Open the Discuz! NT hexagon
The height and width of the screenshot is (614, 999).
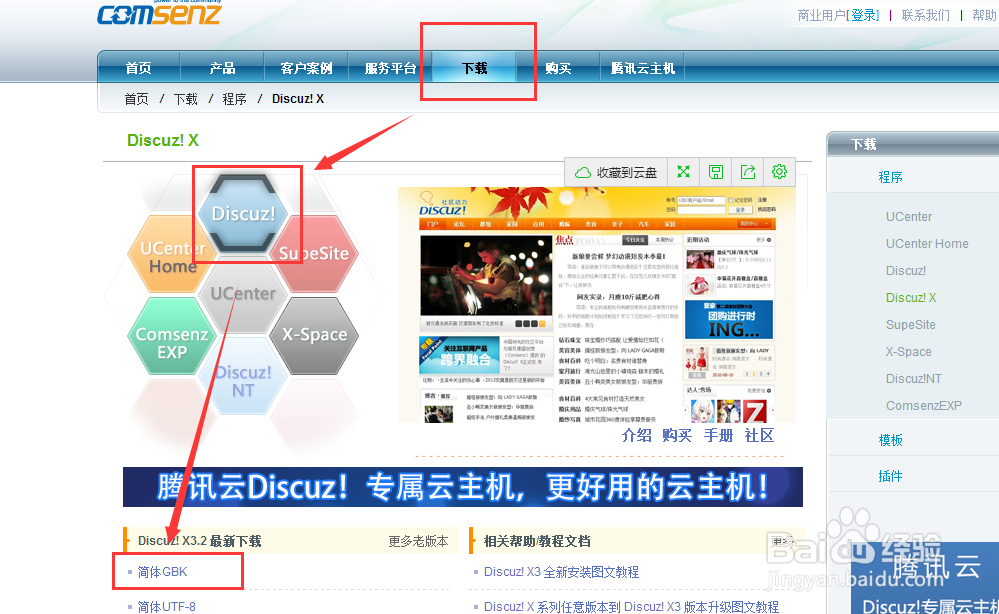[x=243, y=378]
